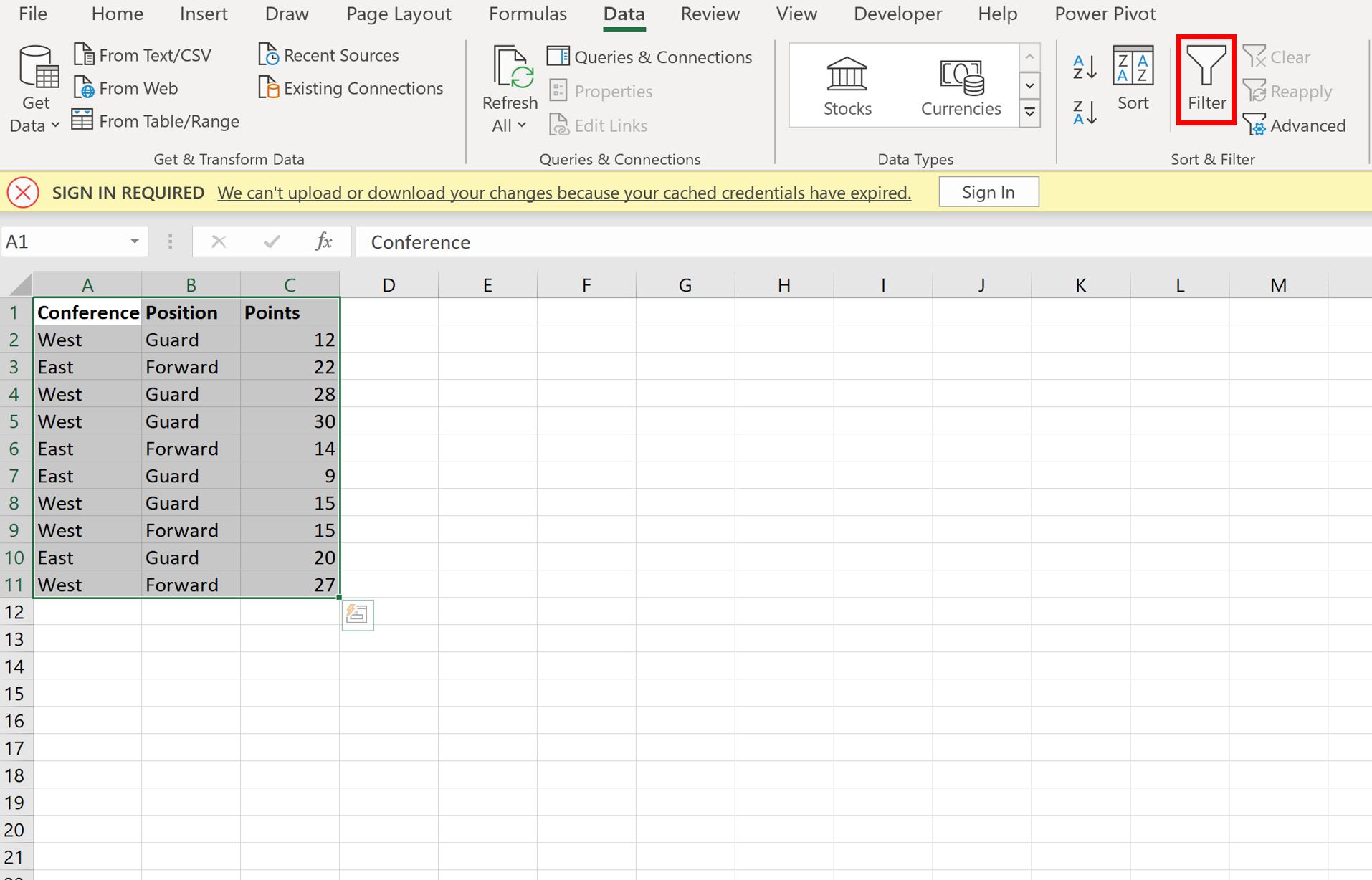Click the Quick Analysis icon below the table
This screenshot has width=1372, height=880.
click(x=358, y=615)
